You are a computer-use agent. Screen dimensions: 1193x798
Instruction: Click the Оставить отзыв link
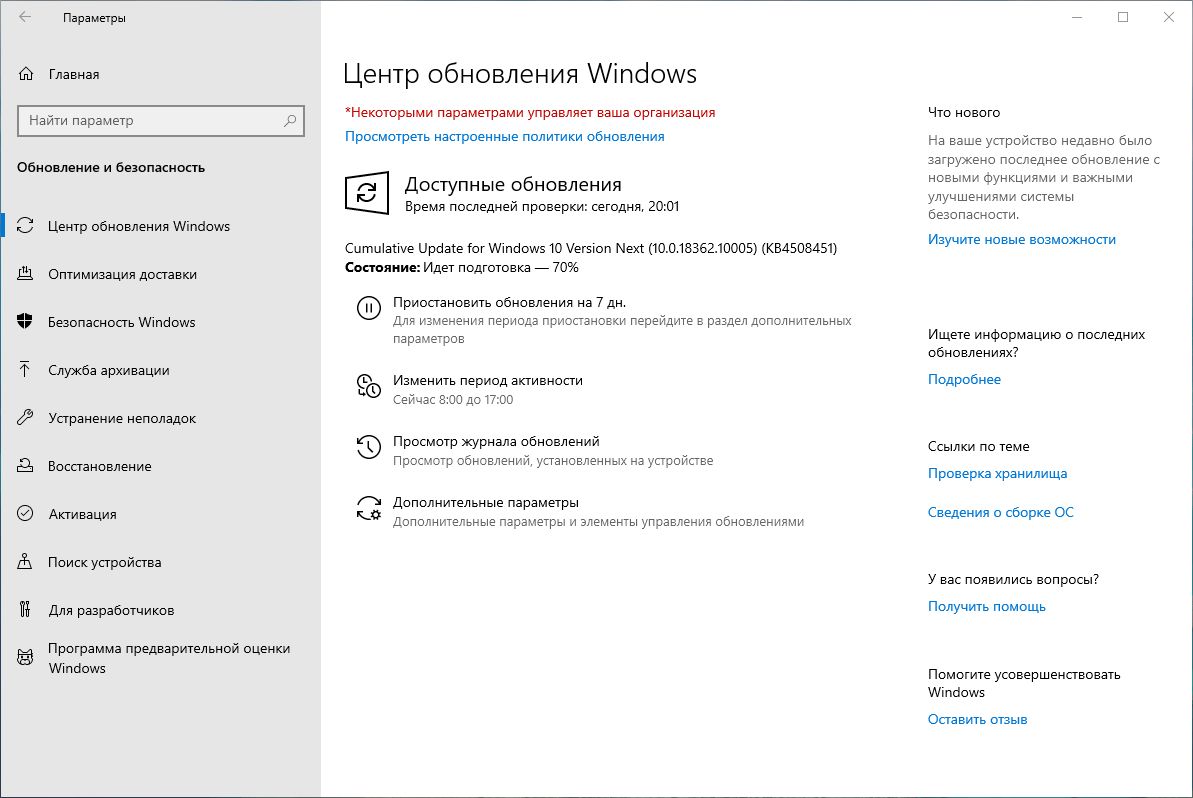tap(977, 718)
